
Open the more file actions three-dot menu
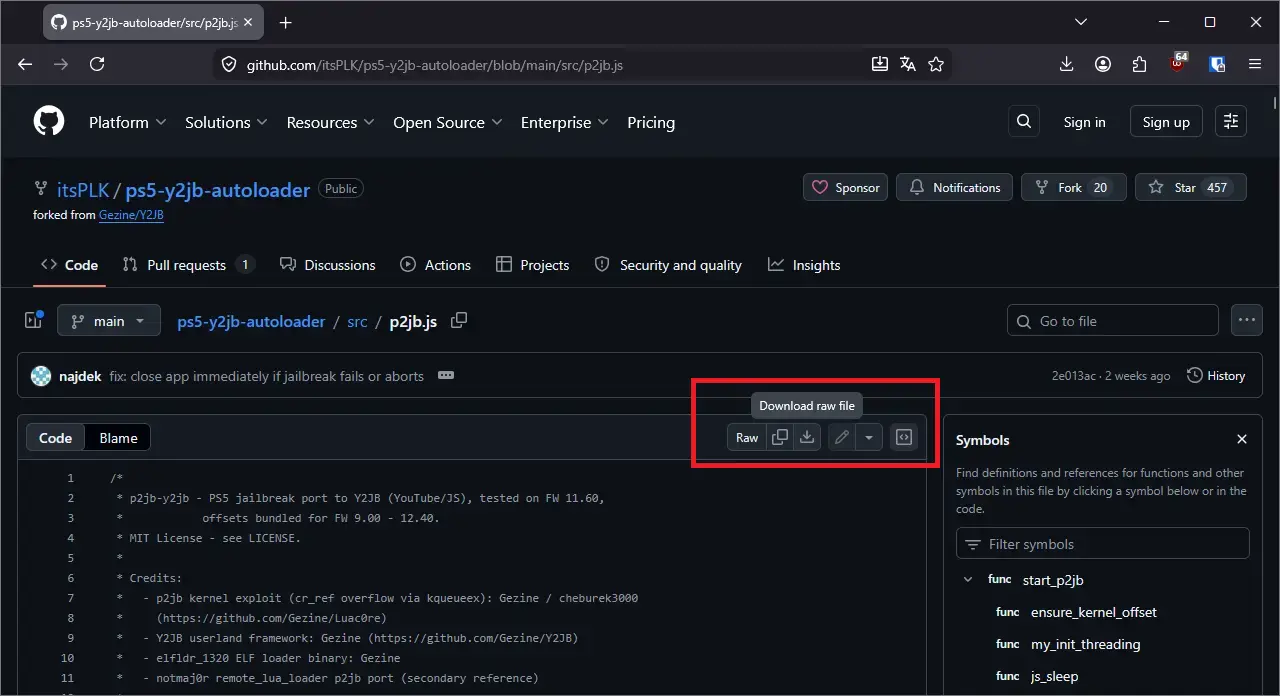[1246, 321]
